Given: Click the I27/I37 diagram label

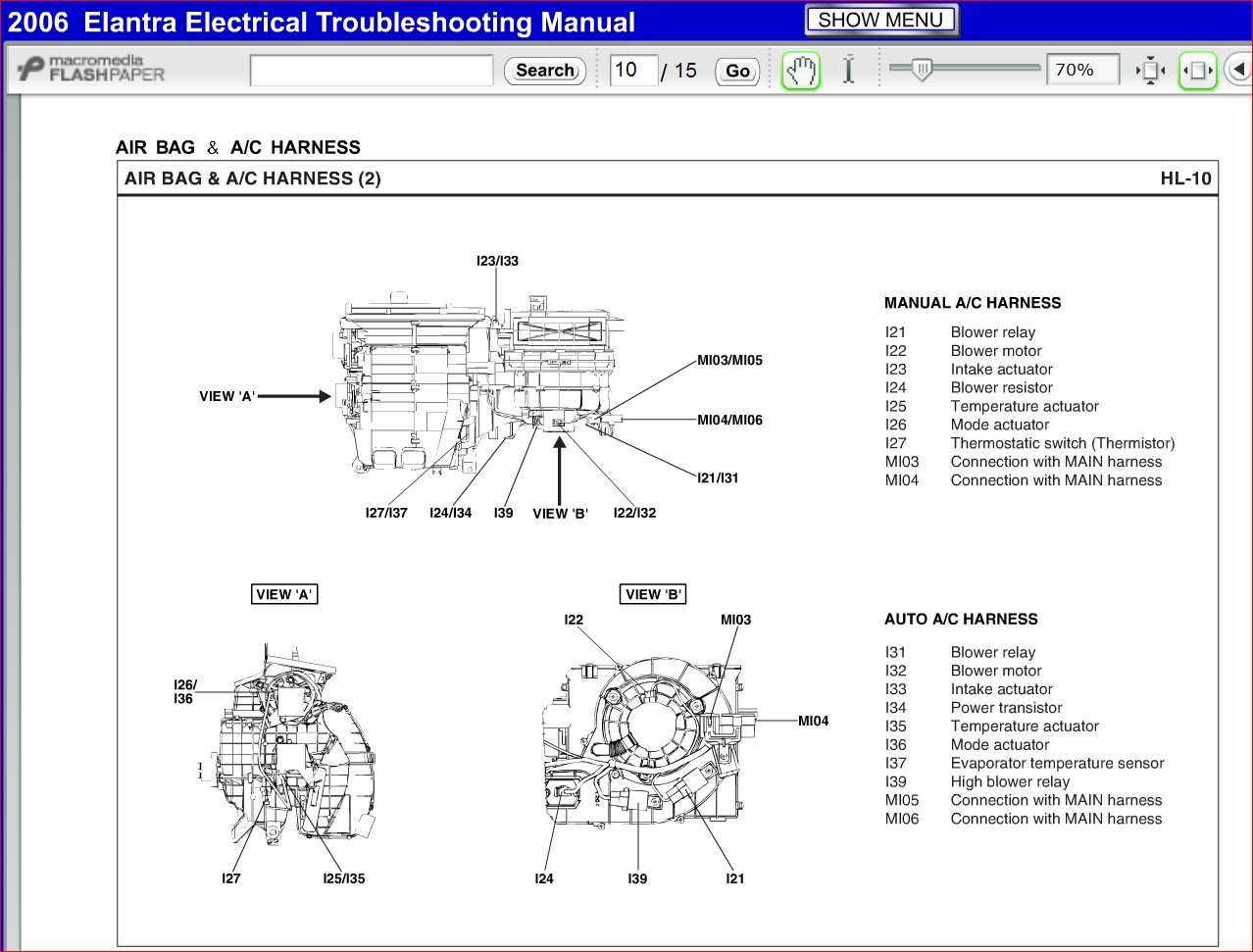Looking at the screenshot, I should click(386, 513).
